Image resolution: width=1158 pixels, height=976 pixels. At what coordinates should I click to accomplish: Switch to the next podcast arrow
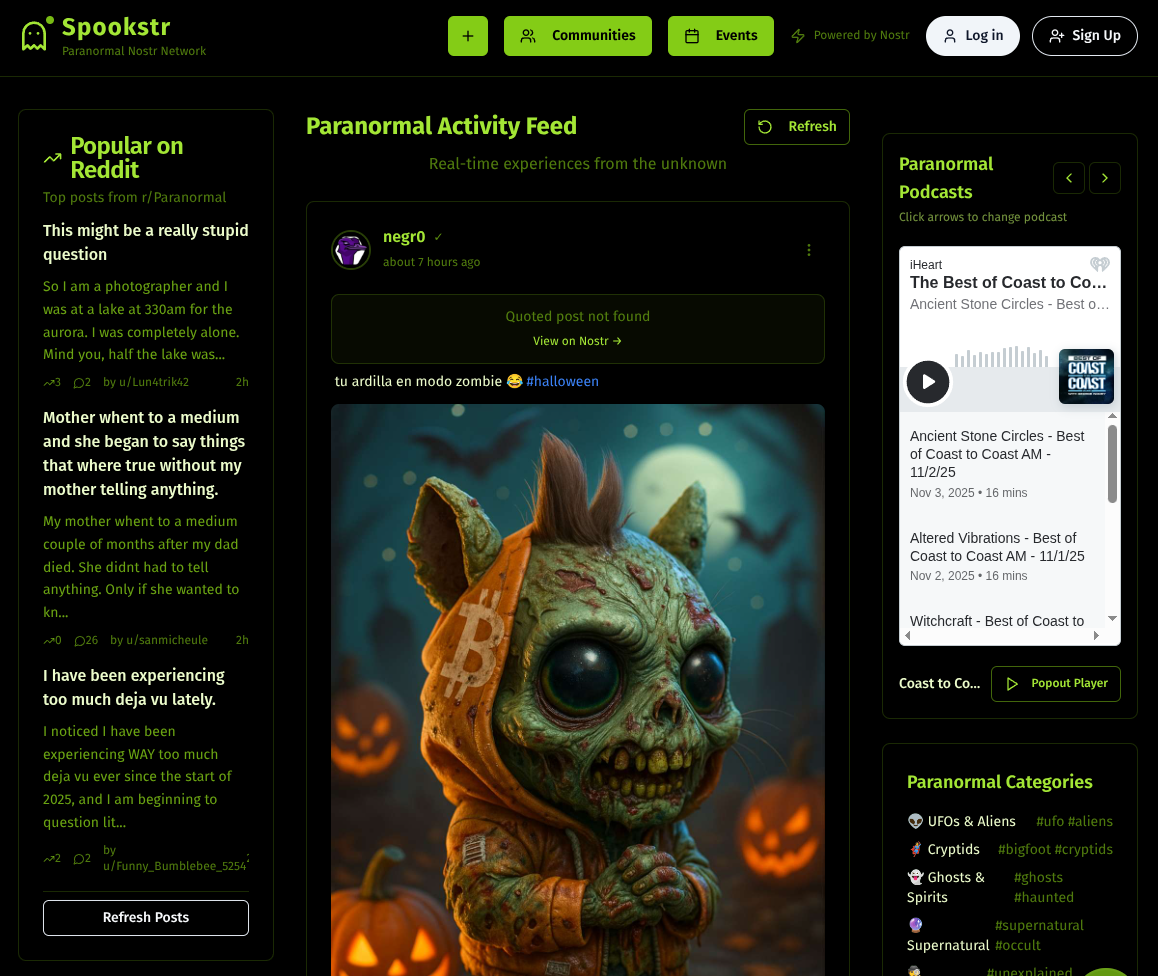(x=1105, y=178)
